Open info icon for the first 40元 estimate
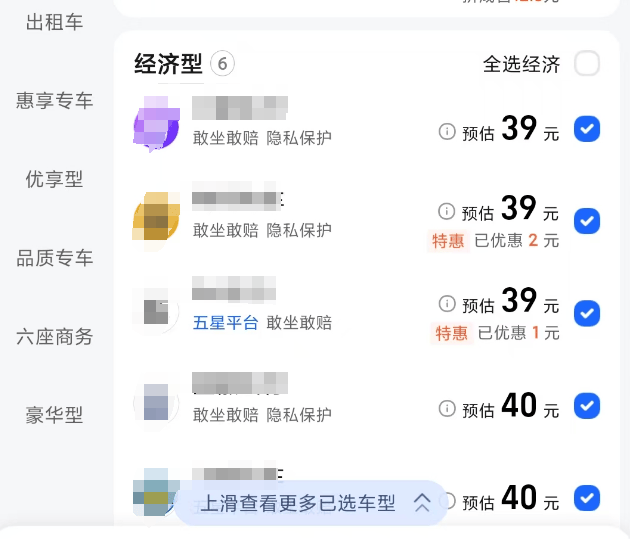 (x=447, y=408)
